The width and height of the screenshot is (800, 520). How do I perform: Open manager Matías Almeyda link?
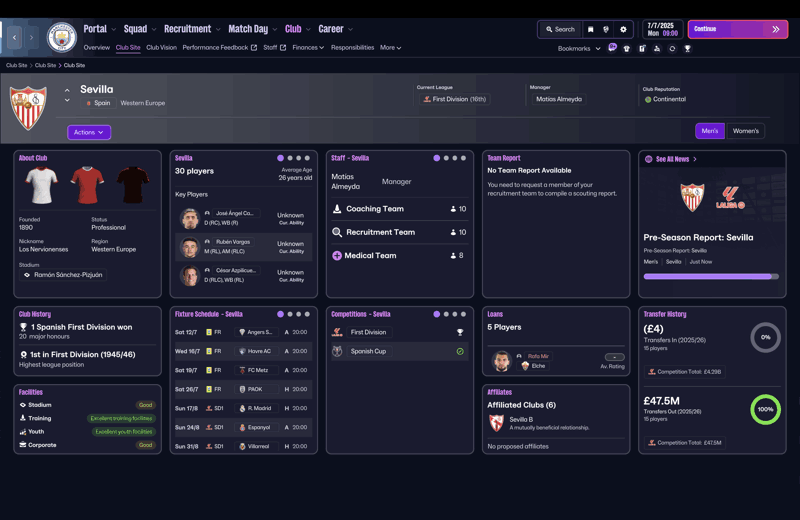pos(559,99)
